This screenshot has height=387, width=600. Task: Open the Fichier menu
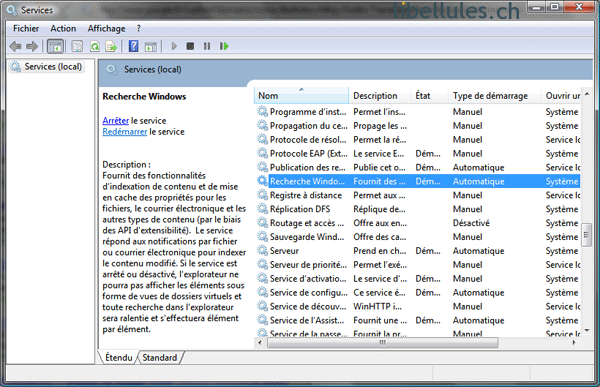[26, 28]
